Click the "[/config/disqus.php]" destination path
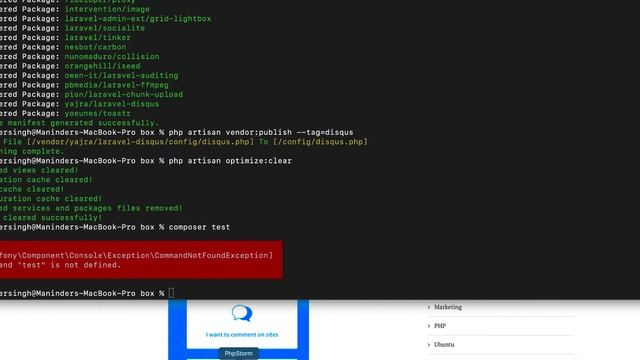The image size is (640, 360). click(320, 142)
